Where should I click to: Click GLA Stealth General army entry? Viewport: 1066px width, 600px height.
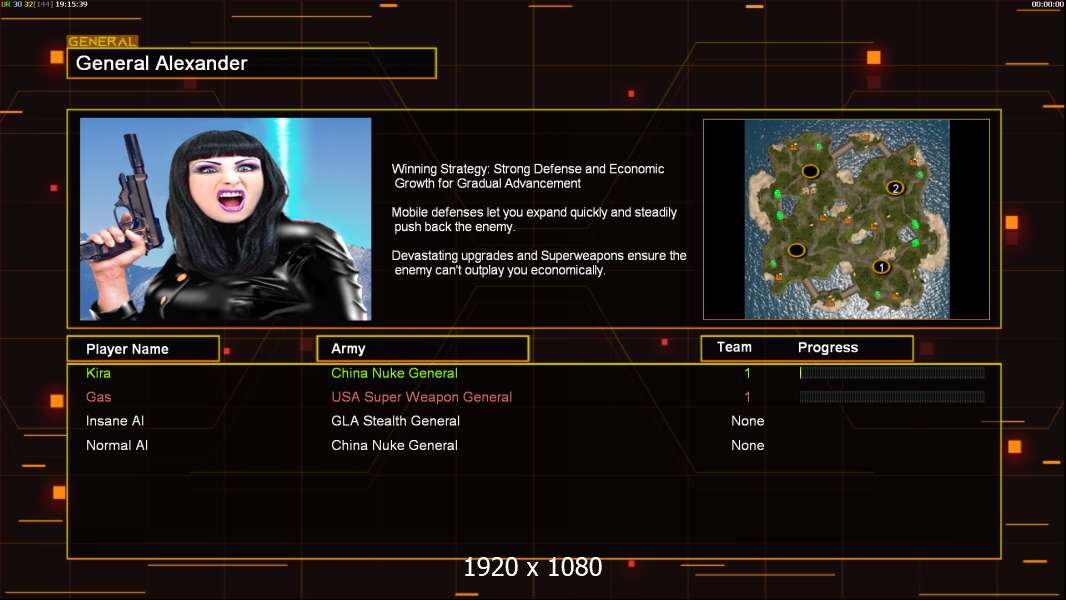click(x=396, y=421)
